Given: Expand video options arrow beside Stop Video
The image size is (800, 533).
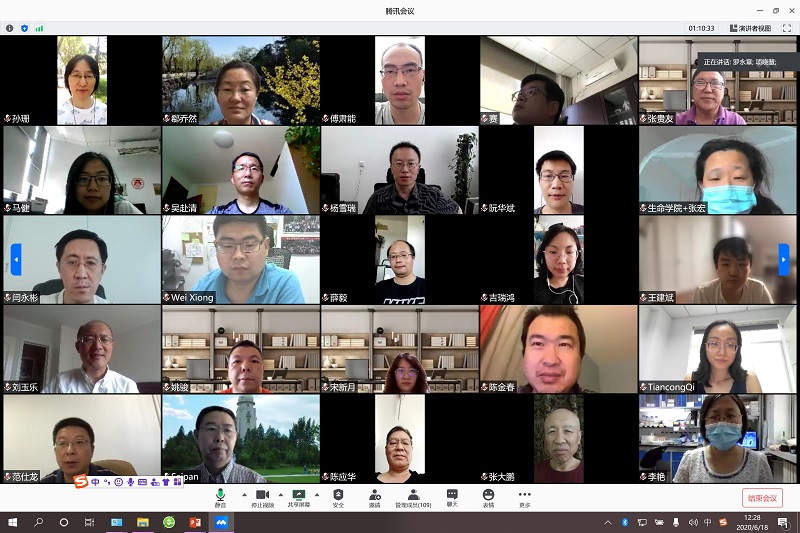Looking at the screenshot, I should tap(280, 494).
